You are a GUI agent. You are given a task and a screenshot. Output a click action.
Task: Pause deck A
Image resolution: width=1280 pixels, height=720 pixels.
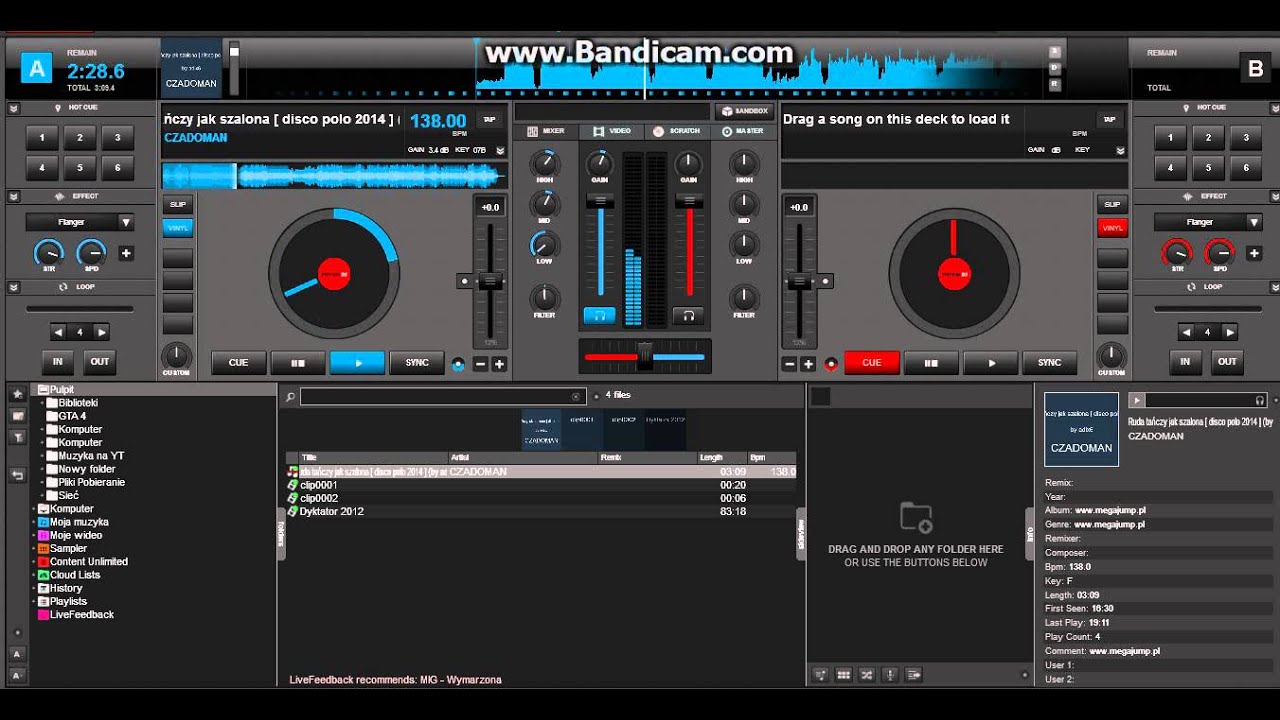298,363
